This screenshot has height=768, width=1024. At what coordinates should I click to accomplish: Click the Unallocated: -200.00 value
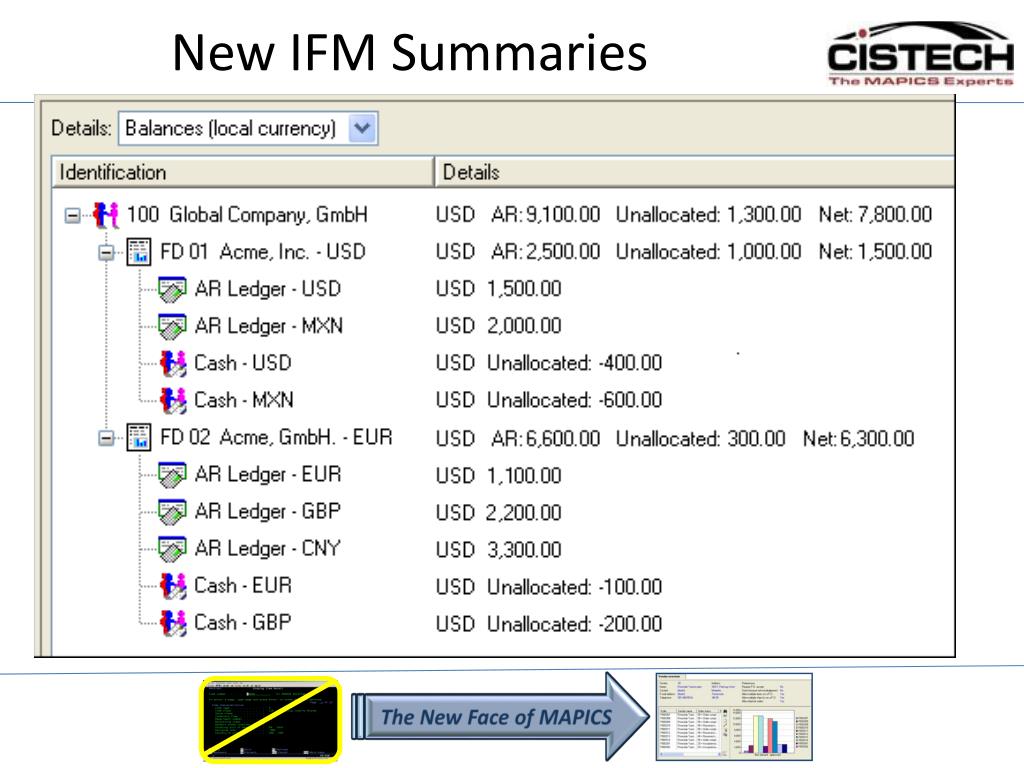[575, 624]
